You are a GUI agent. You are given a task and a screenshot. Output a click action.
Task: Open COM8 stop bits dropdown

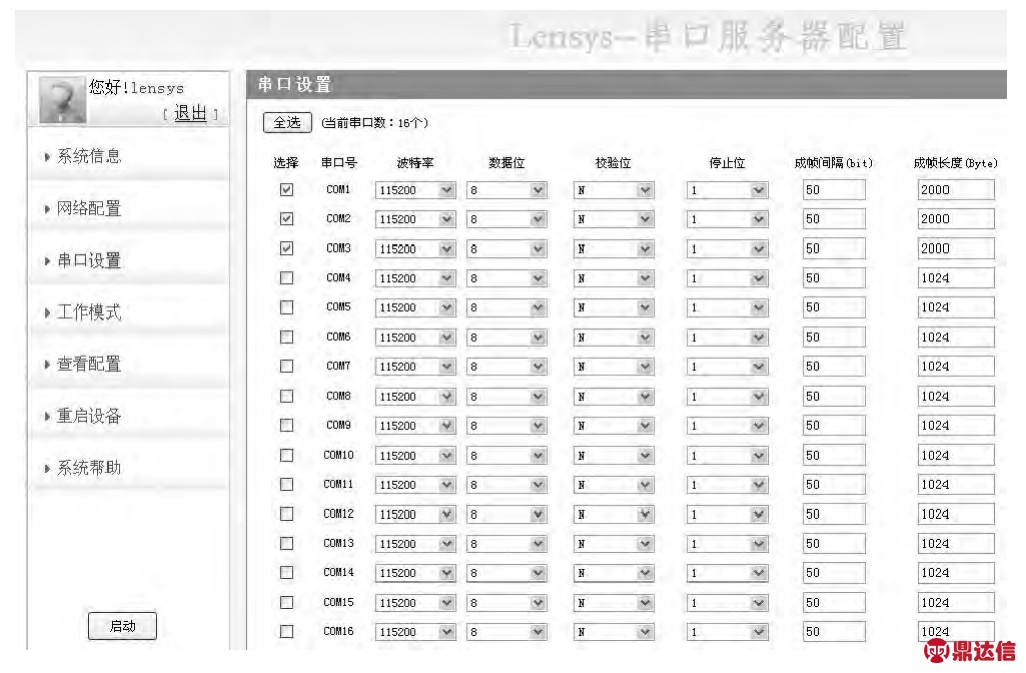point(727,396)
